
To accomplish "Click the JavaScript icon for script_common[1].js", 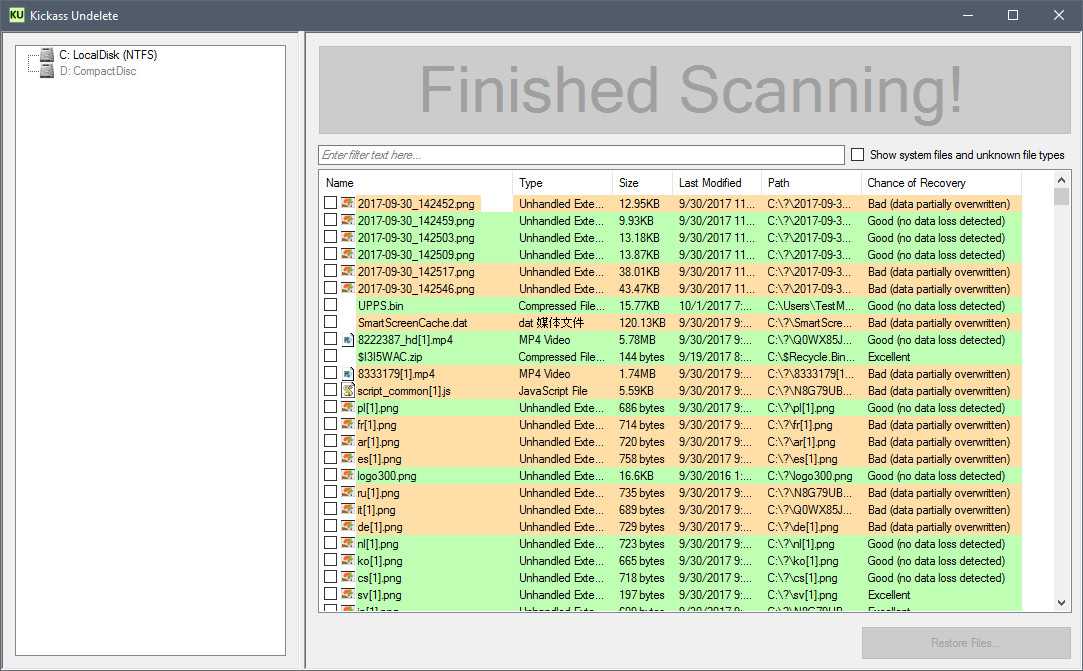I will (348, 391).
